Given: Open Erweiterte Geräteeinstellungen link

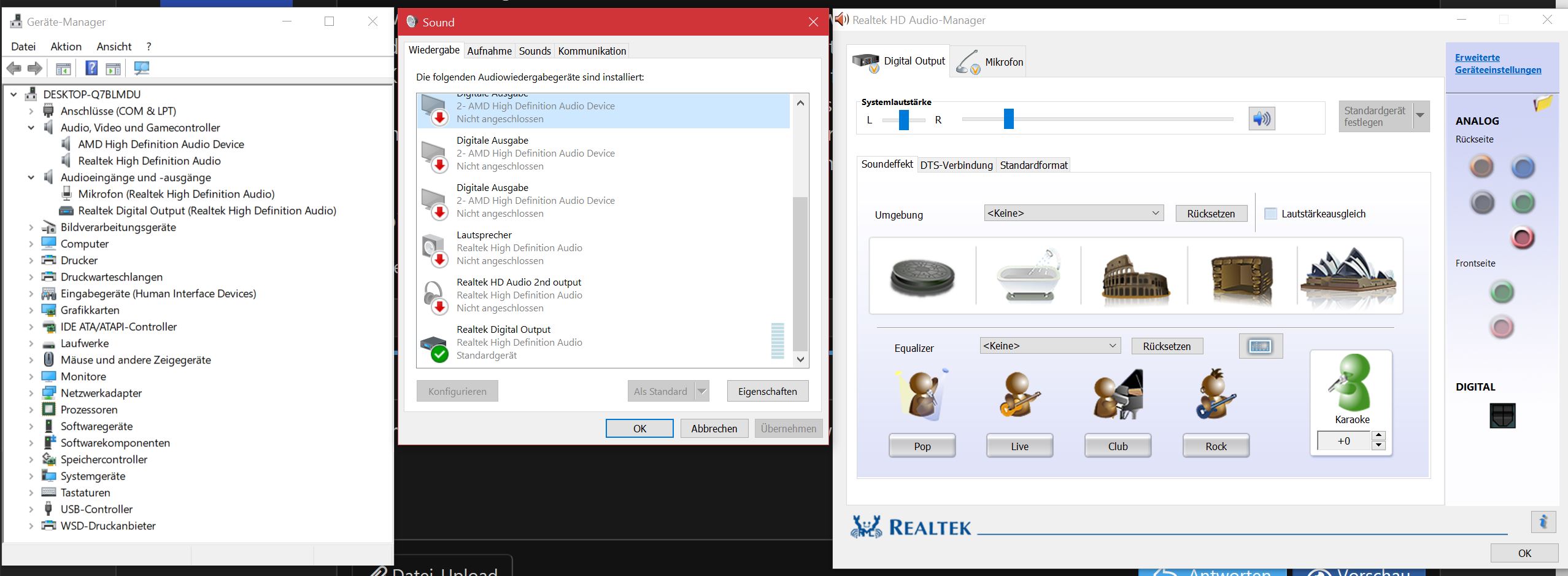Looking at the screenshot, I should (x=1497, y=64).
